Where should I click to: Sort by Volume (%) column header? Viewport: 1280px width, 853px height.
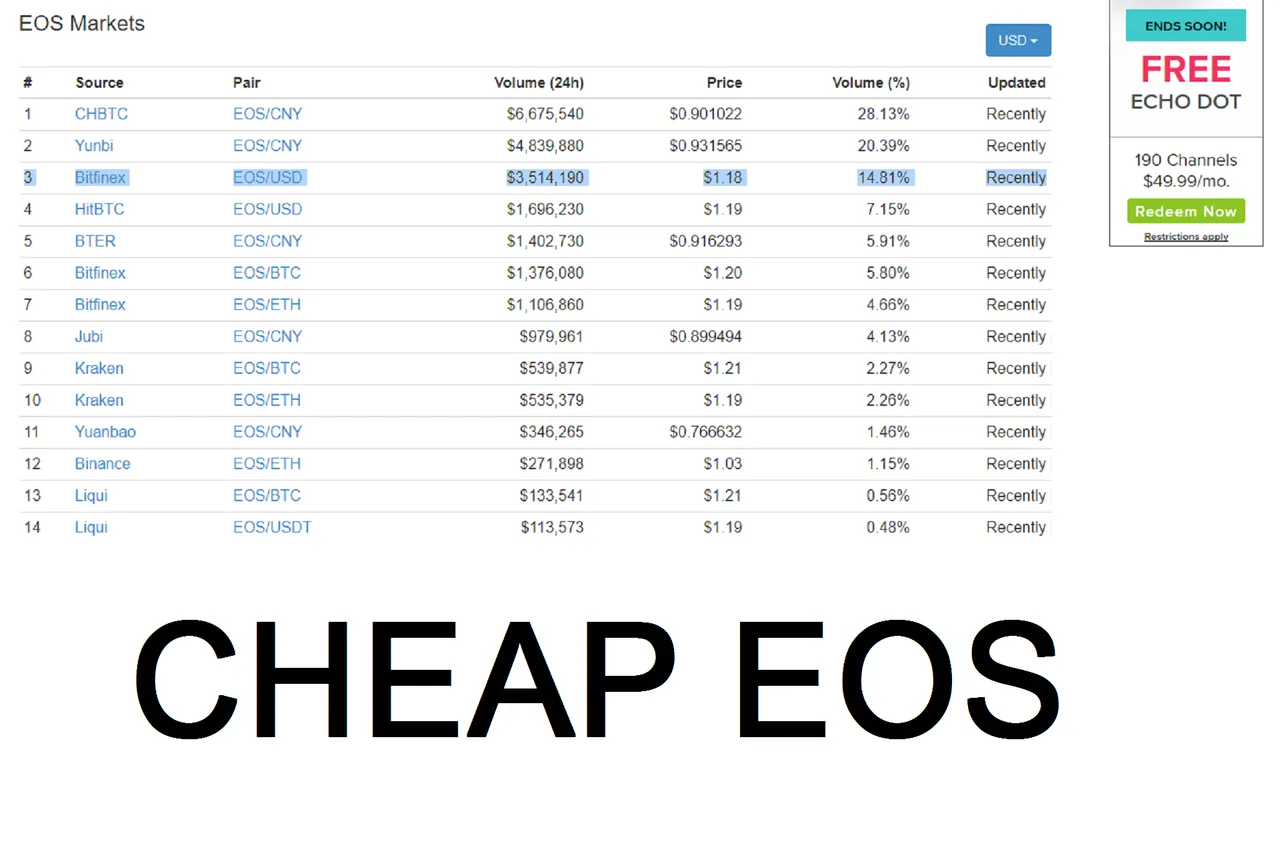click(x=871, y=83)
